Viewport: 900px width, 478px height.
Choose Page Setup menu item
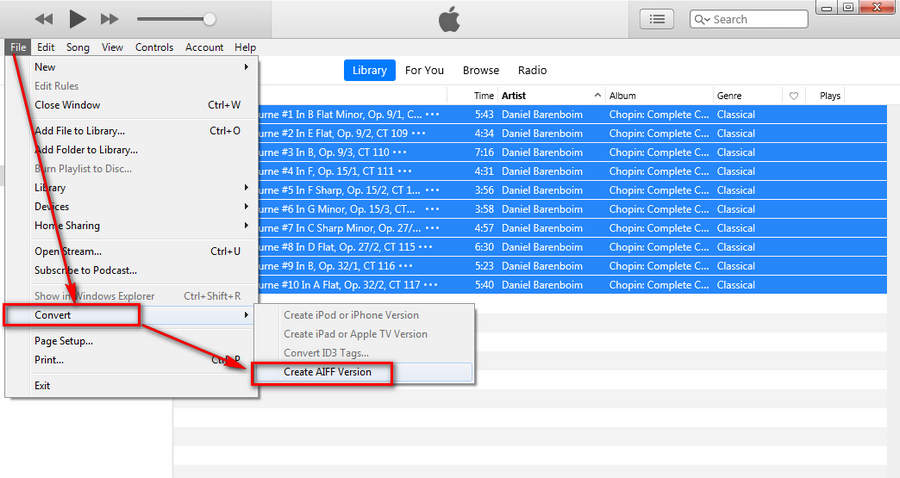(141, 341)
